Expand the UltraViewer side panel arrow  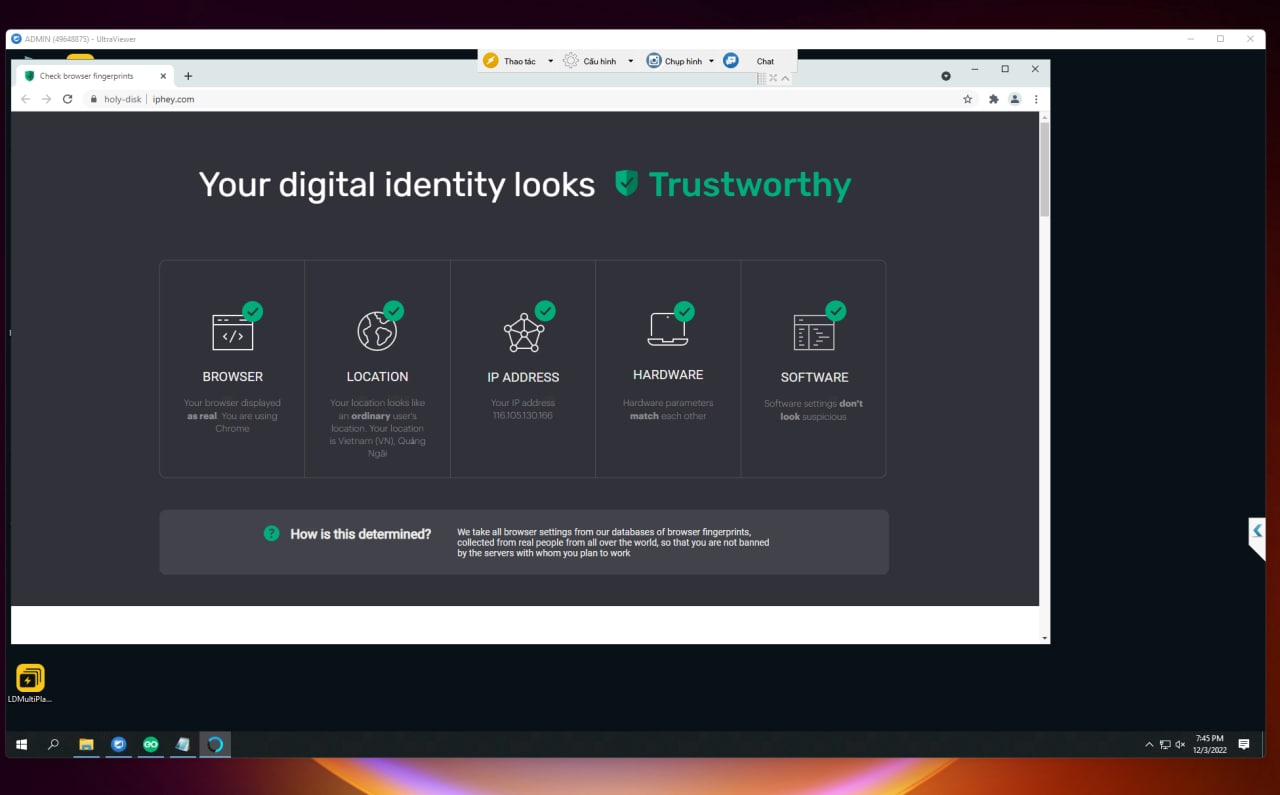pos(1257,531)
